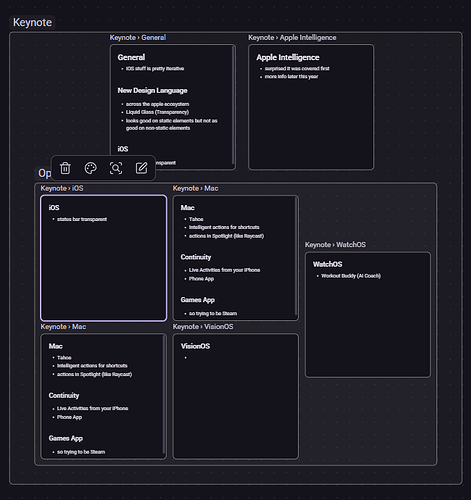This screenshot has height=500, width=471.
Task: Open the color palette icon
Action: 91,168
